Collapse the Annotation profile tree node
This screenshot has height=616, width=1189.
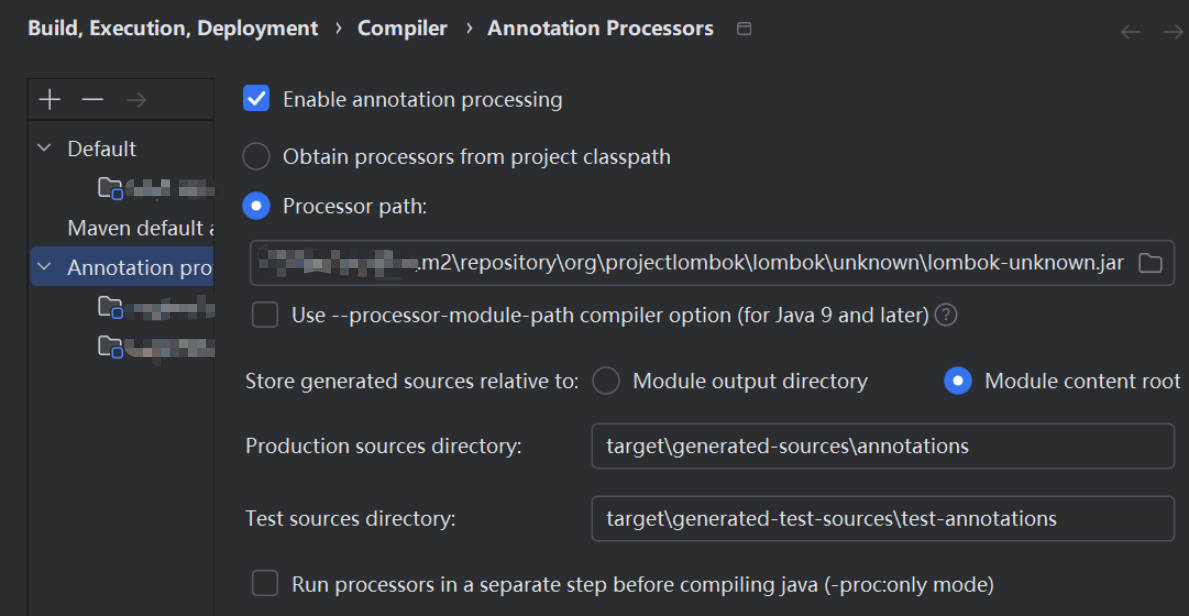44,267
